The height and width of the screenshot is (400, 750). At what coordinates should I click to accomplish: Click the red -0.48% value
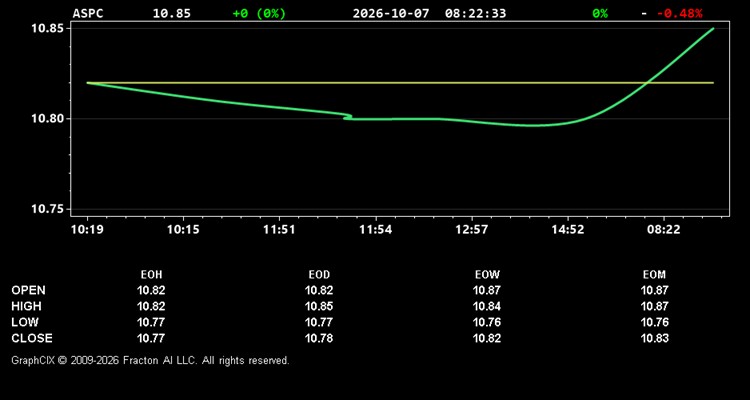coord(680,13)
